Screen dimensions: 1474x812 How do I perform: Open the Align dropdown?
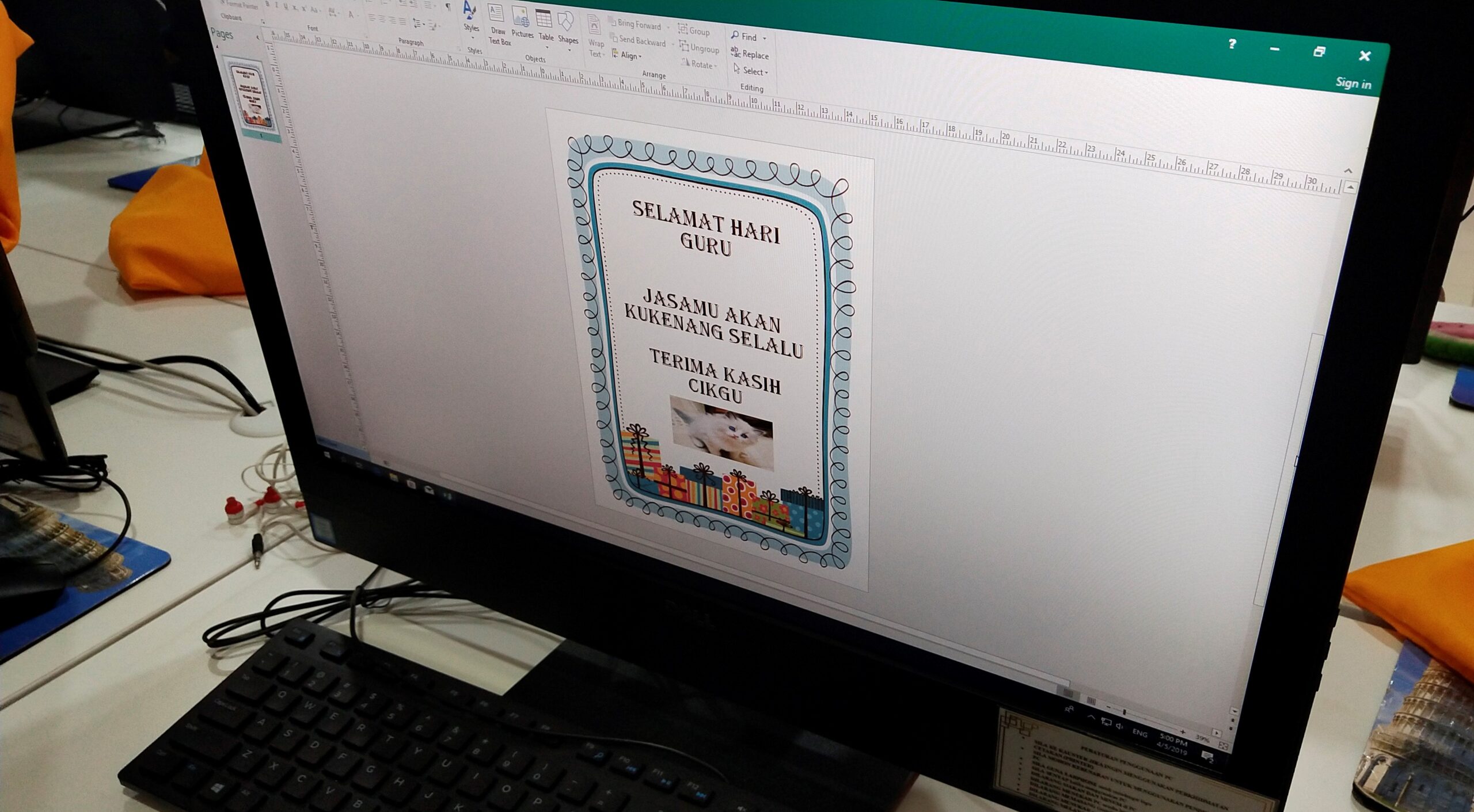[626, 55]
